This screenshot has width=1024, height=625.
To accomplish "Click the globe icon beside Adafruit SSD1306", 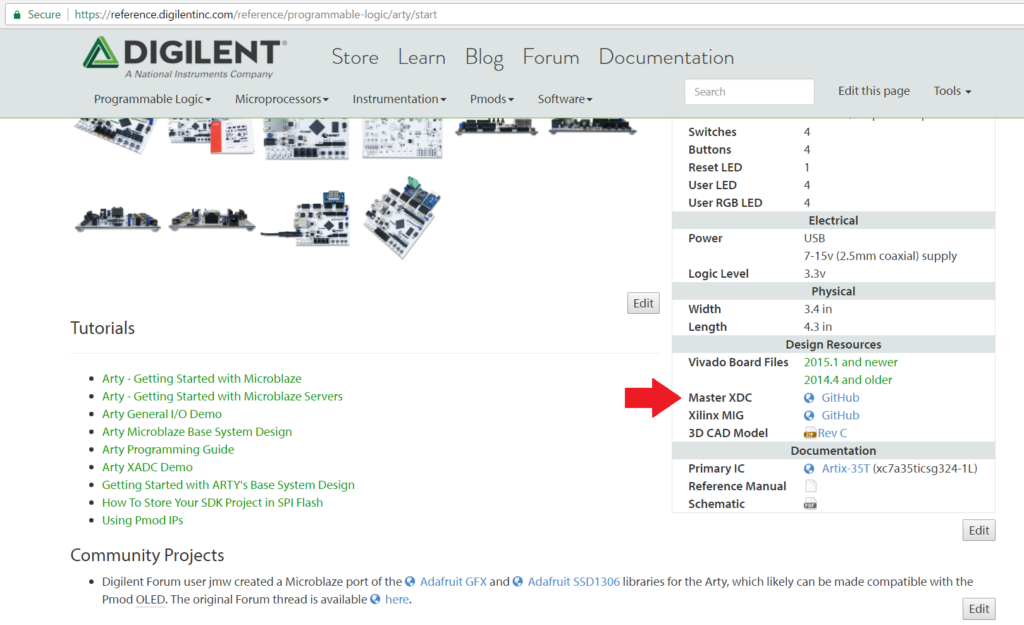I will [x=518, y=581].
